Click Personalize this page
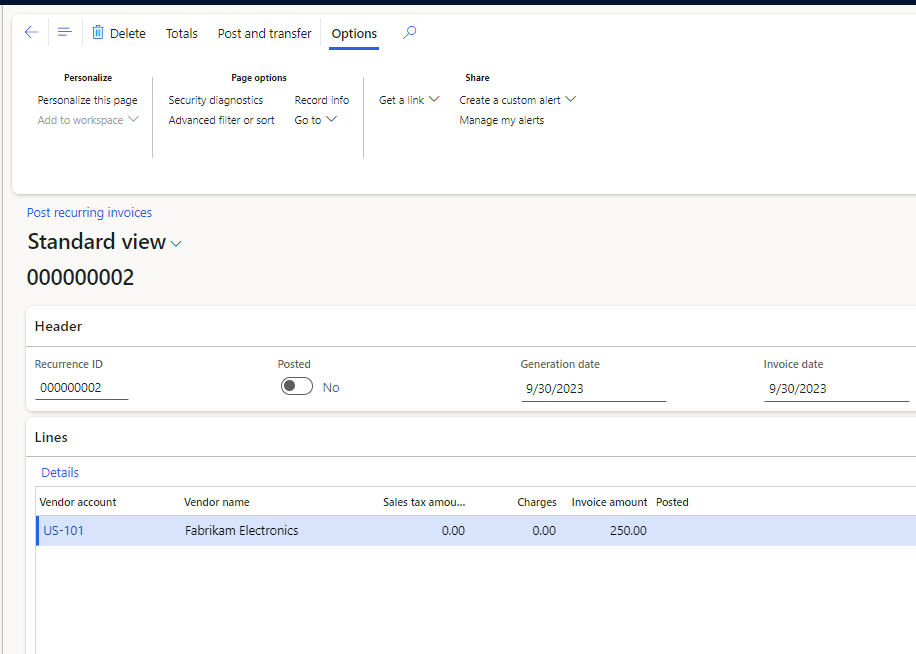The width and height of the screenshot is (916, 654). pos(87,99)
